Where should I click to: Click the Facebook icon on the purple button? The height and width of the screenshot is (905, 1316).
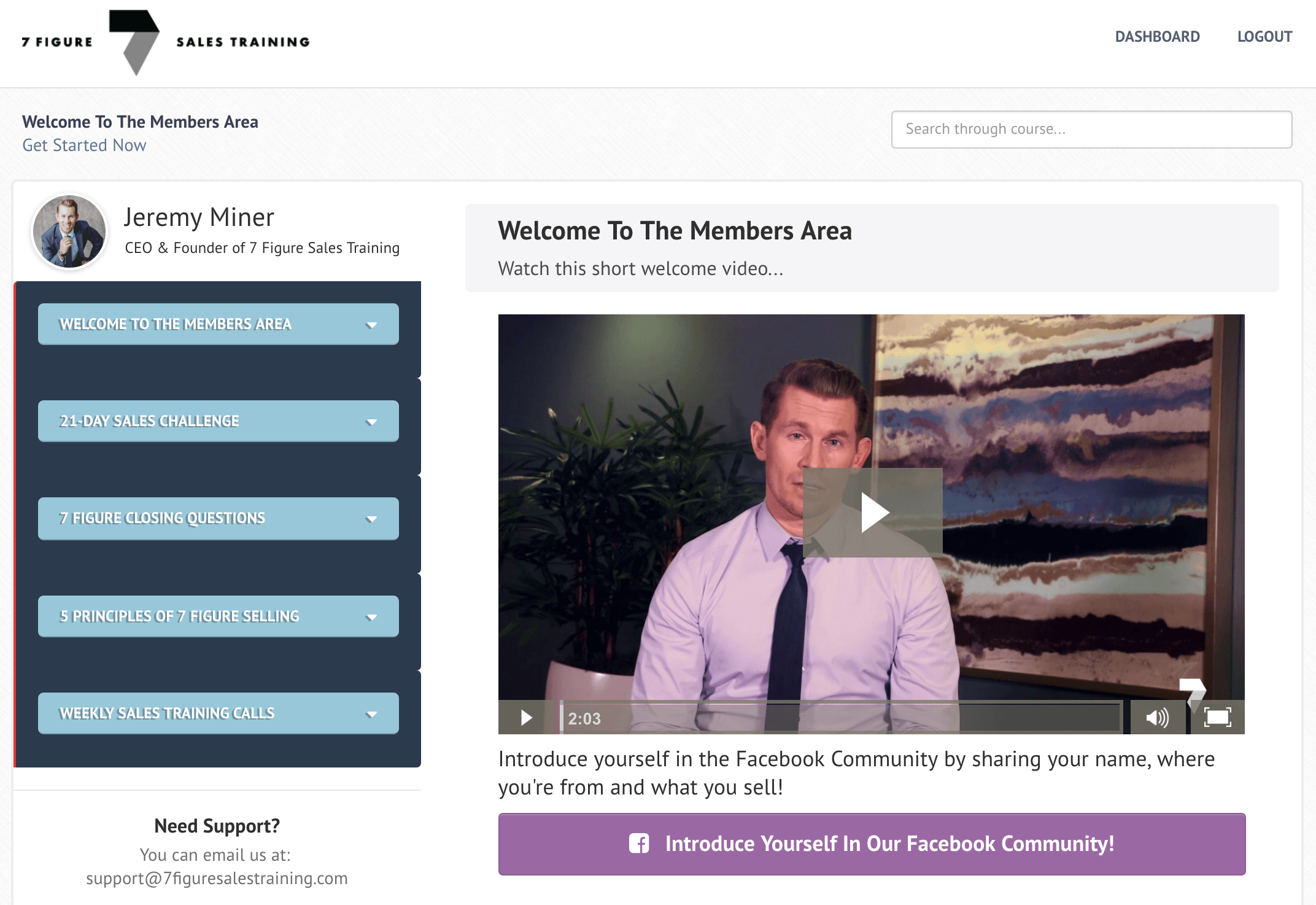click(638, 844)
